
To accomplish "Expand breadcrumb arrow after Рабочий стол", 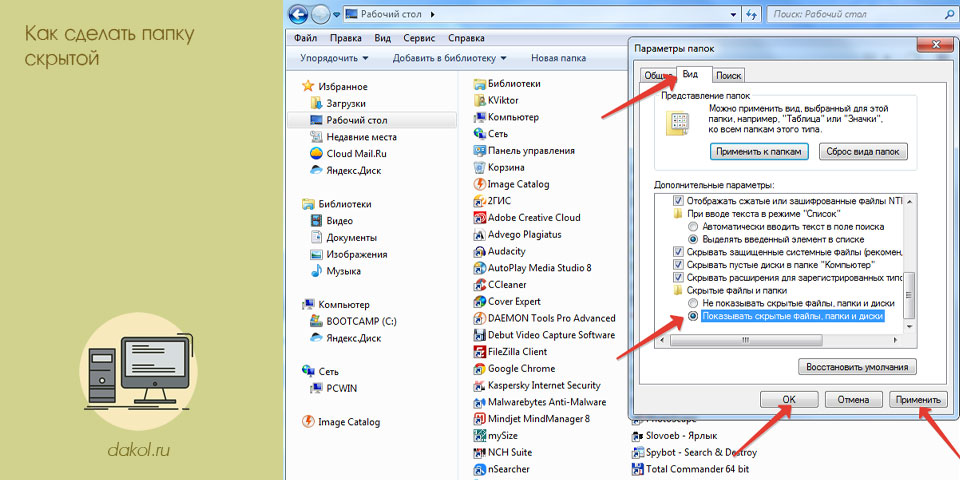I will pos(433,13).
